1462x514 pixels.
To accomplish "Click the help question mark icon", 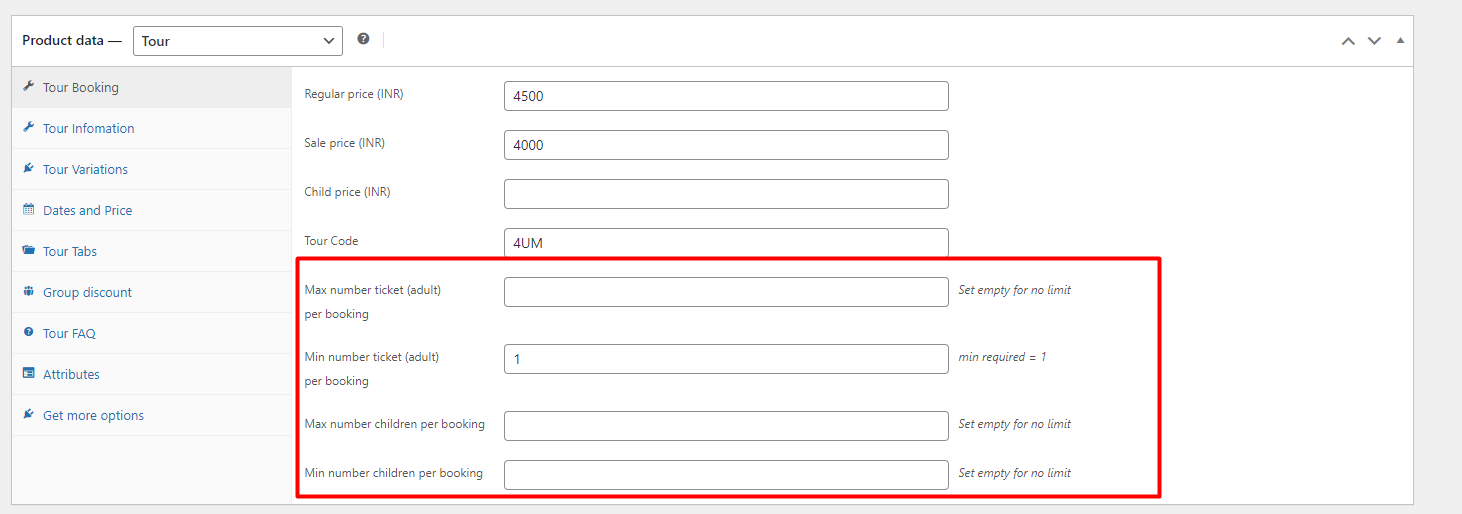I will 363,39.
